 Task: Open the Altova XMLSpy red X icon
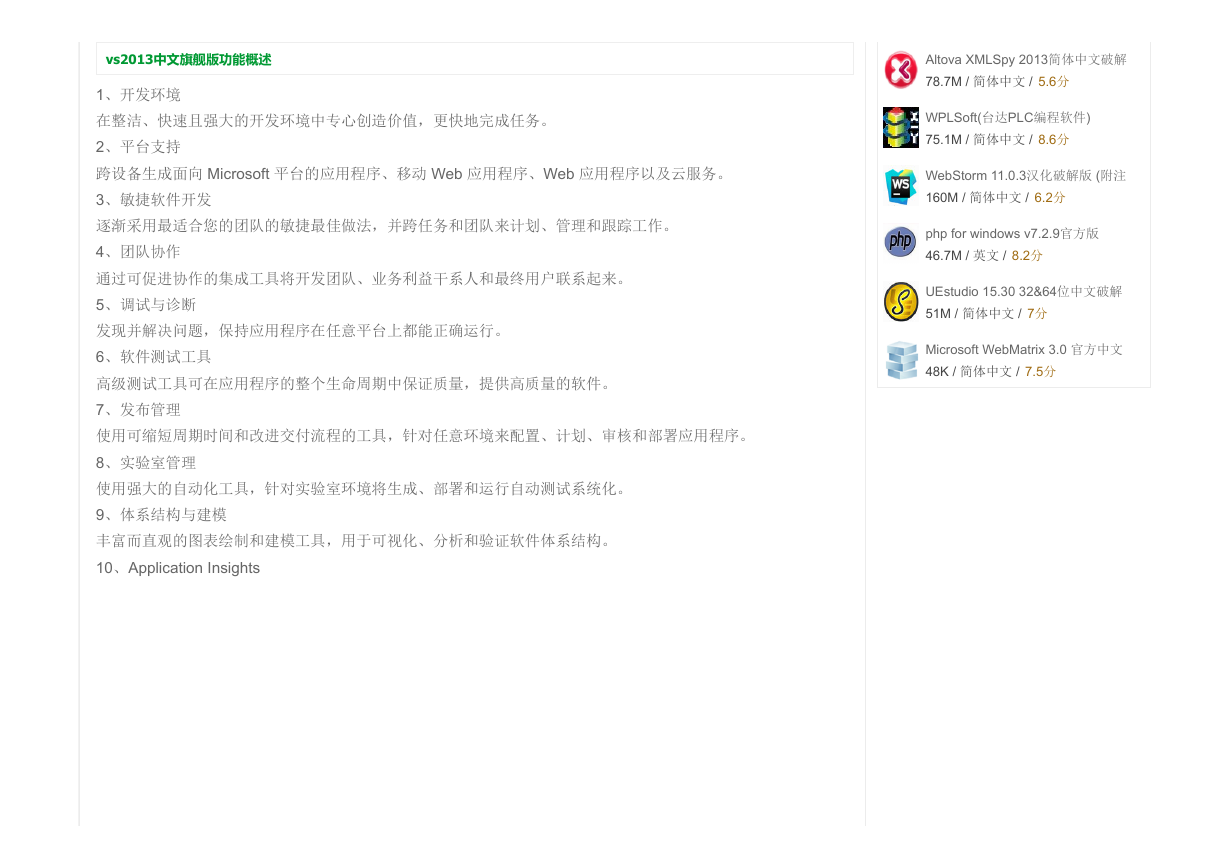click(x=901, y=70)
